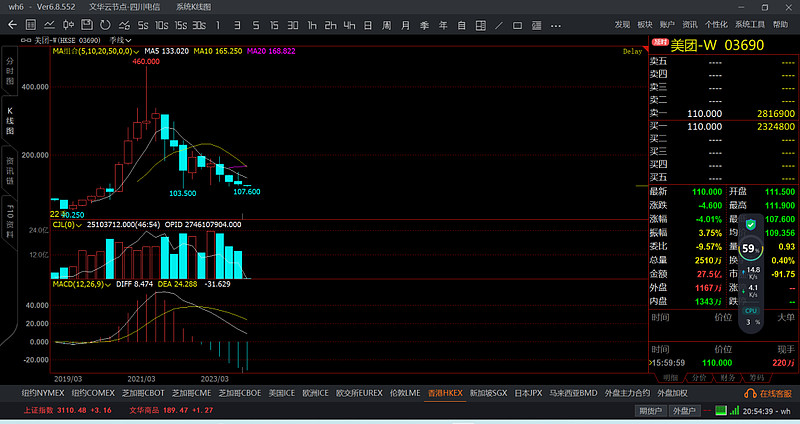Screen dimensions: 800x424
Task: Open more tools via three-dots icon
Action: 556,26
